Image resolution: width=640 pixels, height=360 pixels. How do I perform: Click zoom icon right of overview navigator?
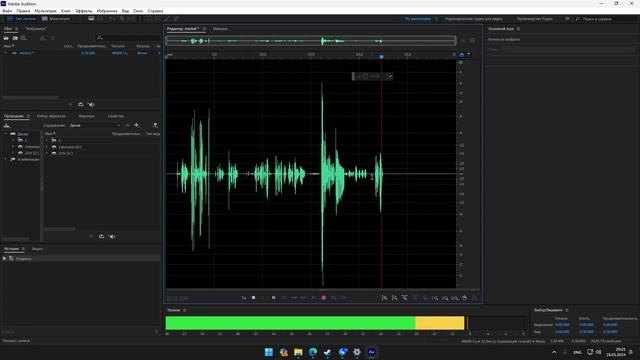[463, 40]
